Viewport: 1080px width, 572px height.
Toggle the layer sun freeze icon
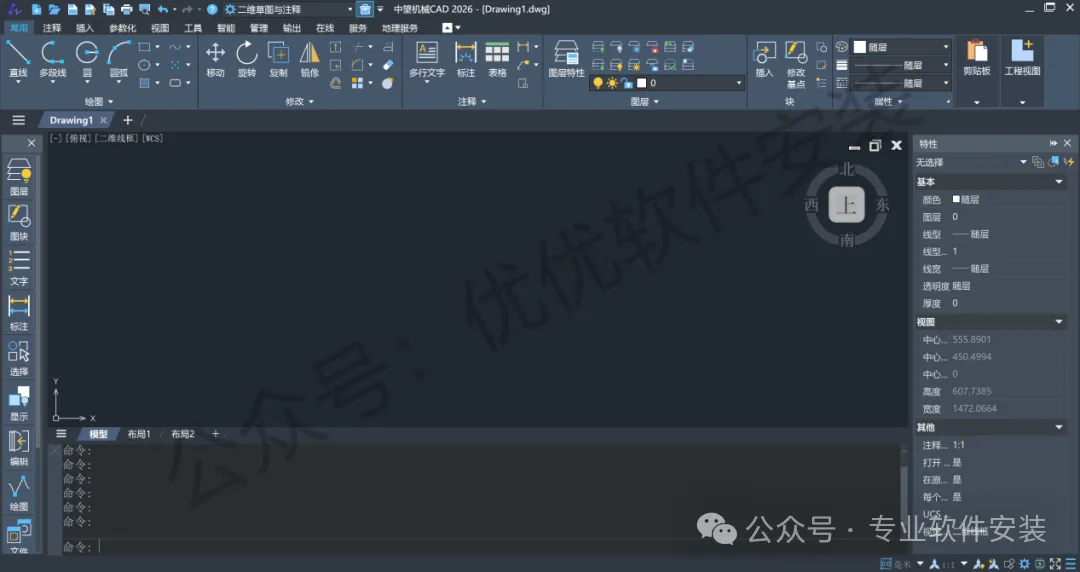pyautogui.click(x=612, y=83)
